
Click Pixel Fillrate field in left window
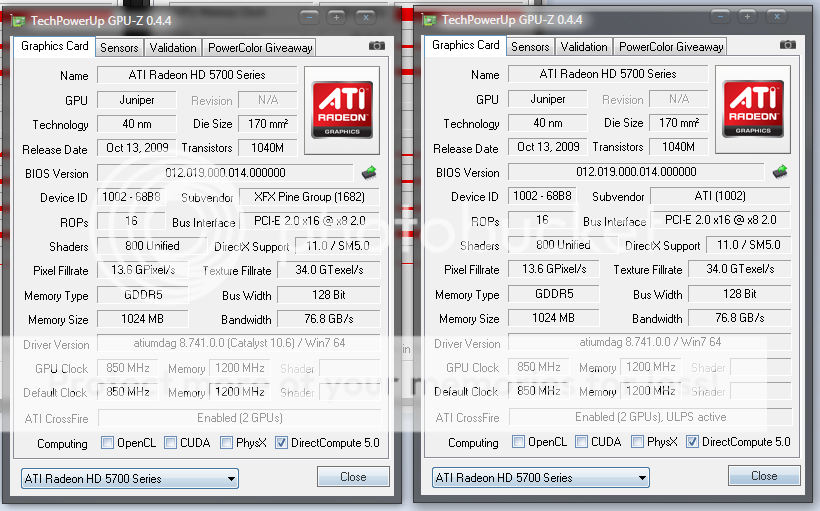142,270
